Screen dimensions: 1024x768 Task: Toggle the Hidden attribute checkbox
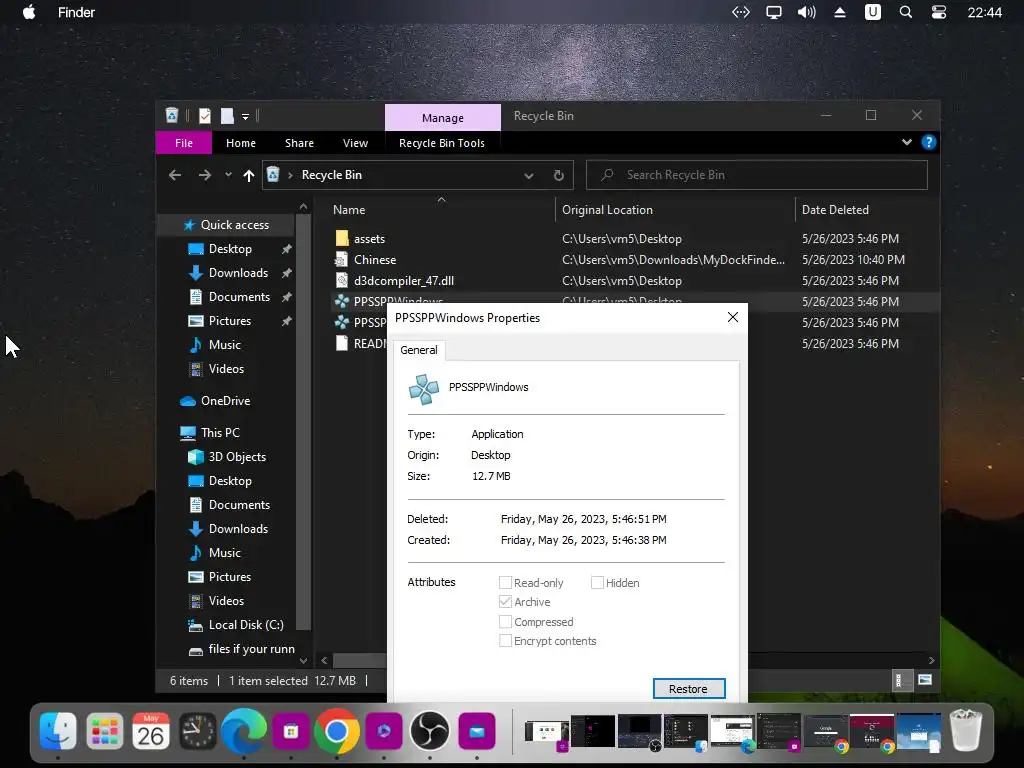point(597,583)
